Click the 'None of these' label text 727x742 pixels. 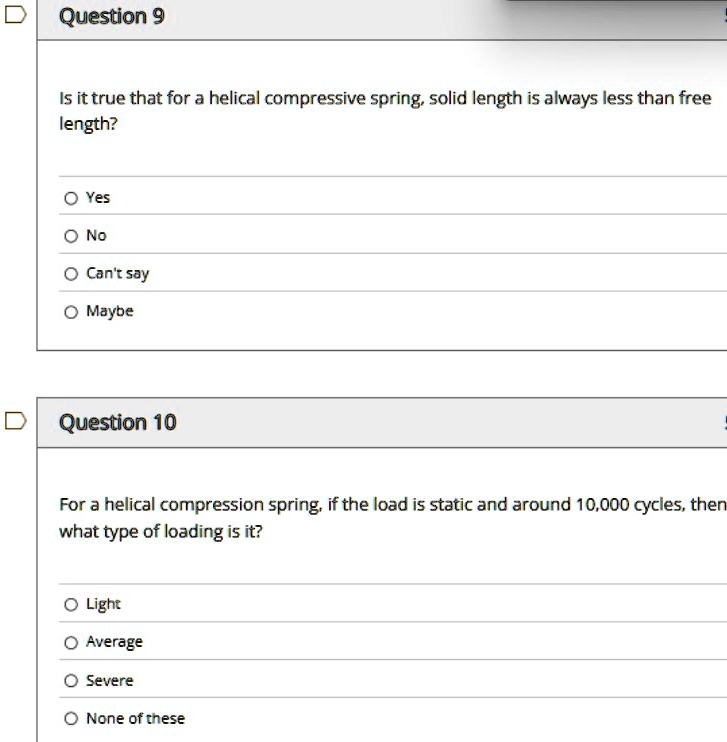pos(135,718)
